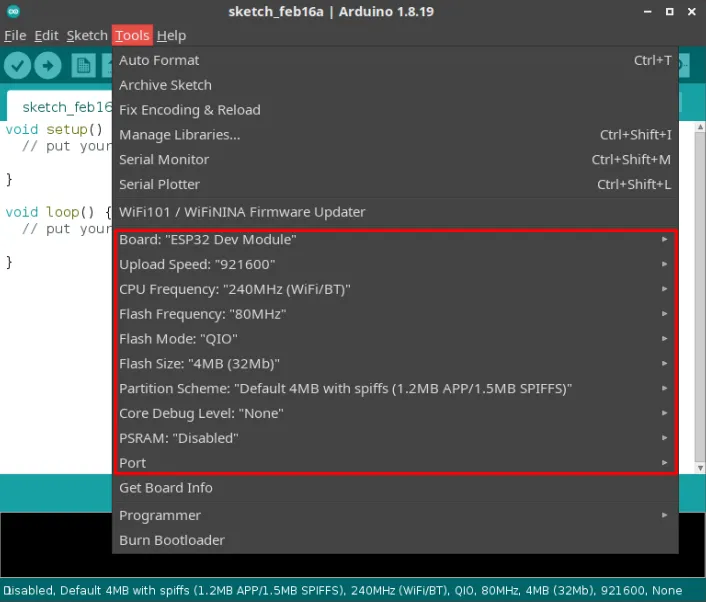Expand Board: "ESP32 Dev Module" submenu
Image resolution: width=706 pixels, height=602 pixels.
pos(395,240)
